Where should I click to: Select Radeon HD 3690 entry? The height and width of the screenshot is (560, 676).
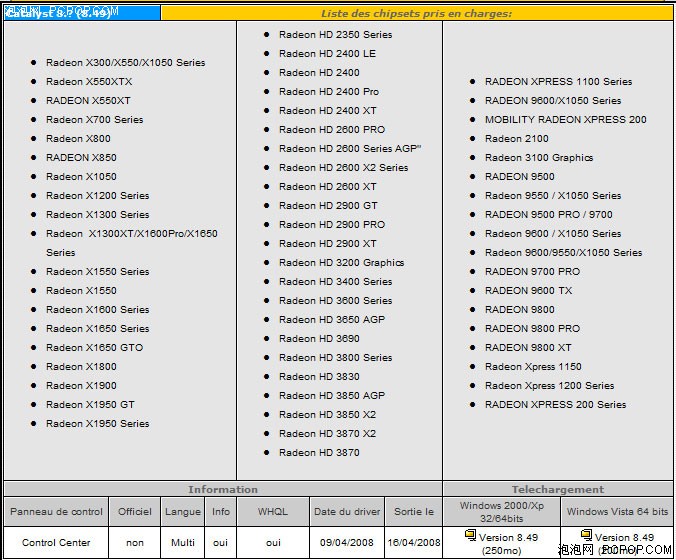[x=319, y=338]
